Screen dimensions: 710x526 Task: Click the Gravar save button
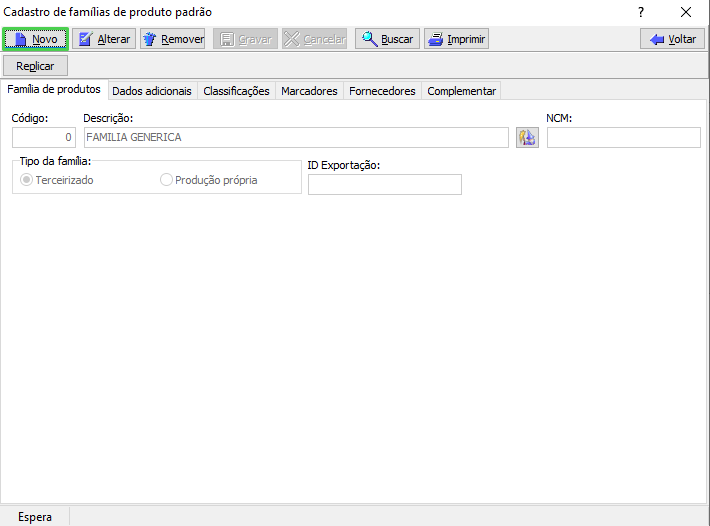(245, 39)
